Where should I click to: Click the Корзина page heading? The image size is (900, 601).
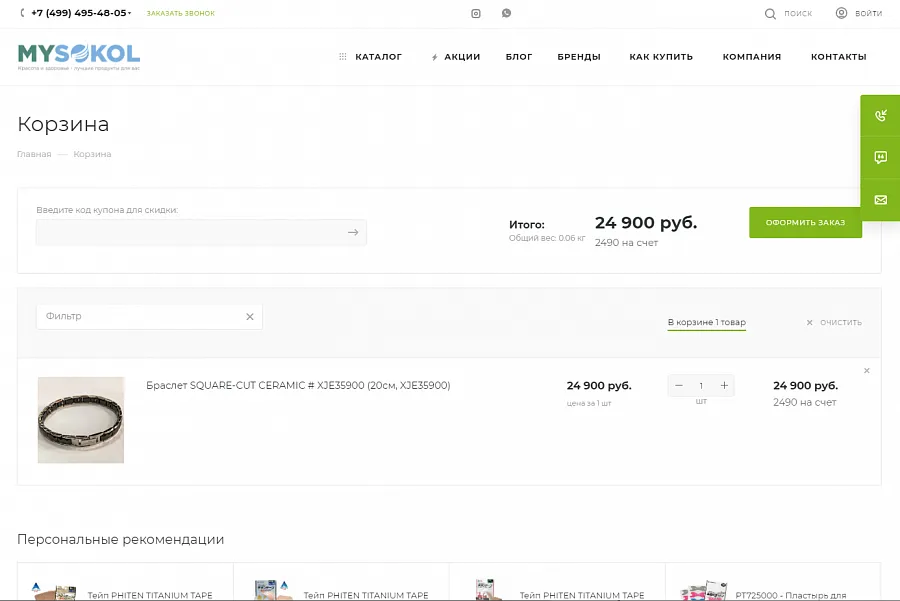pos(63,124)
